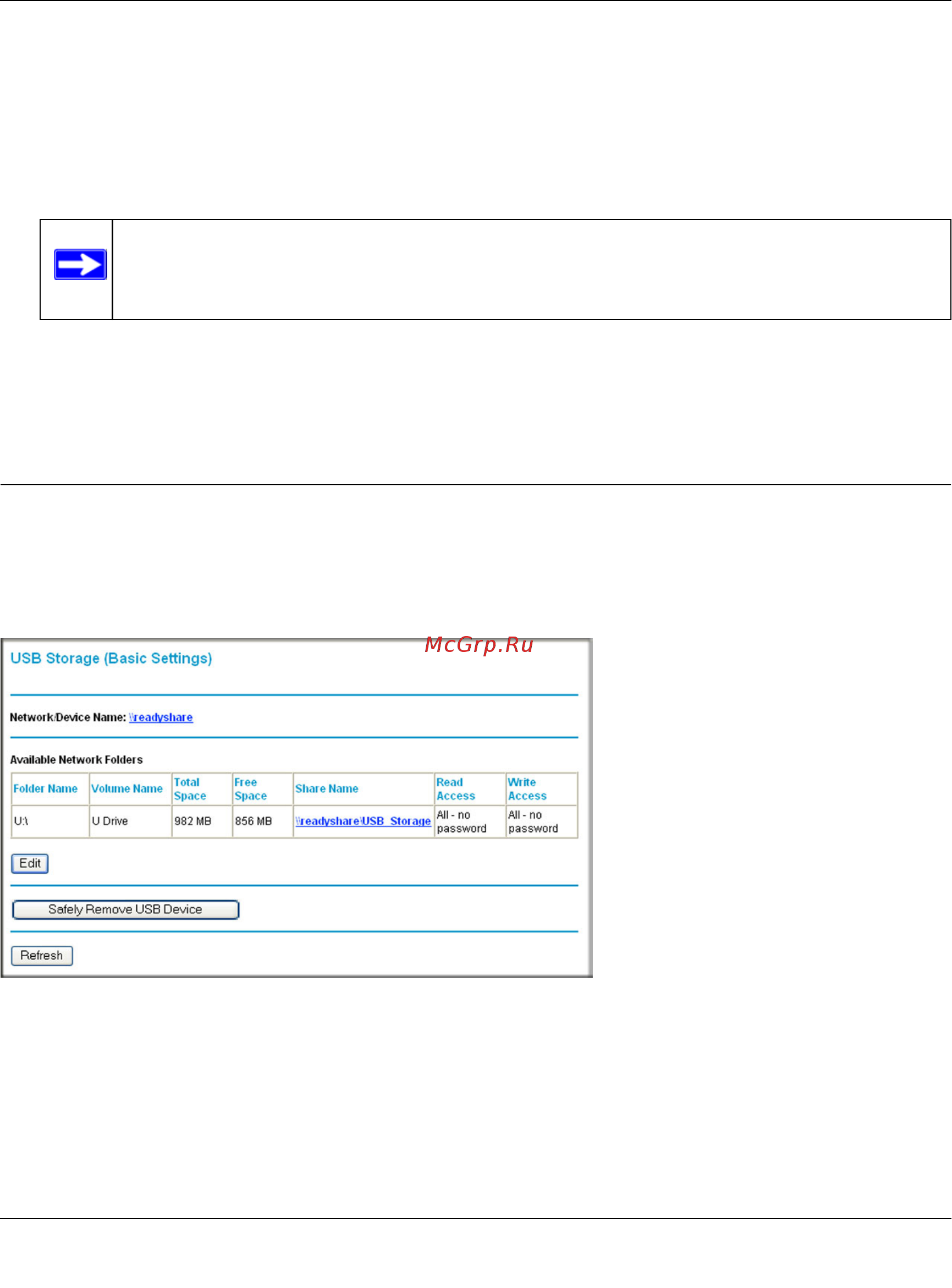This screenshot has width=952, height=1288.
Task: Click the Read Access 'All - no password' cell
Action: pyautogui.click(x=470, y=821)
